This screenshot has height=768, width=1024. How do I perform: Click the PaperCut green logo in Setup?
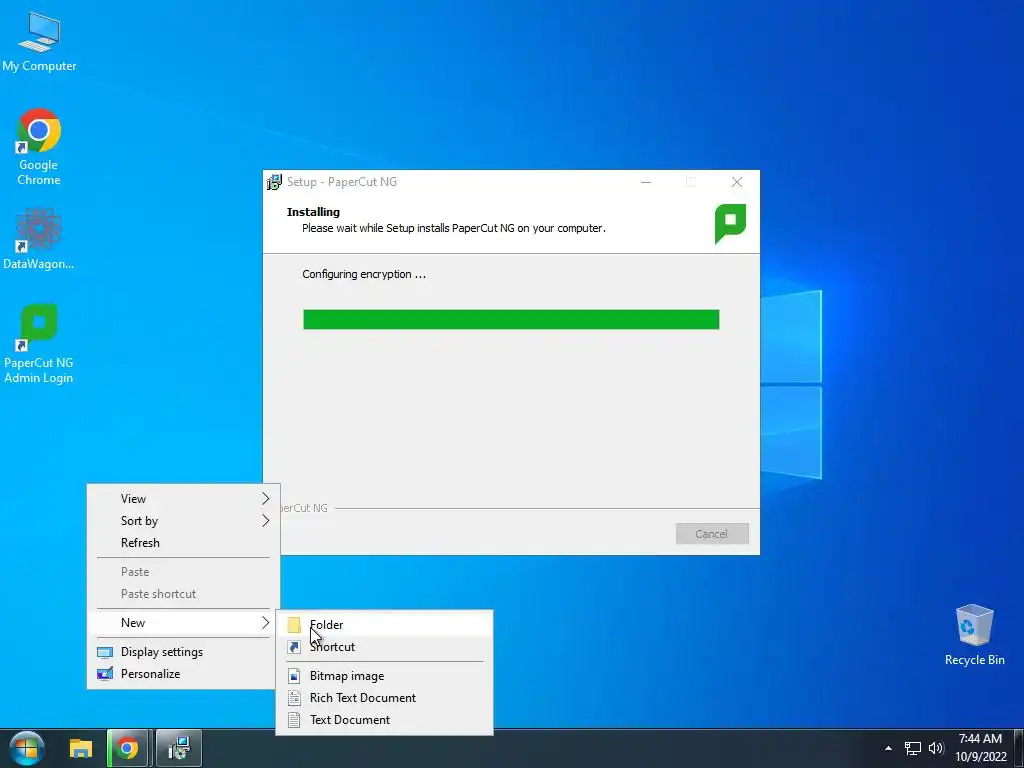(730, 223)
